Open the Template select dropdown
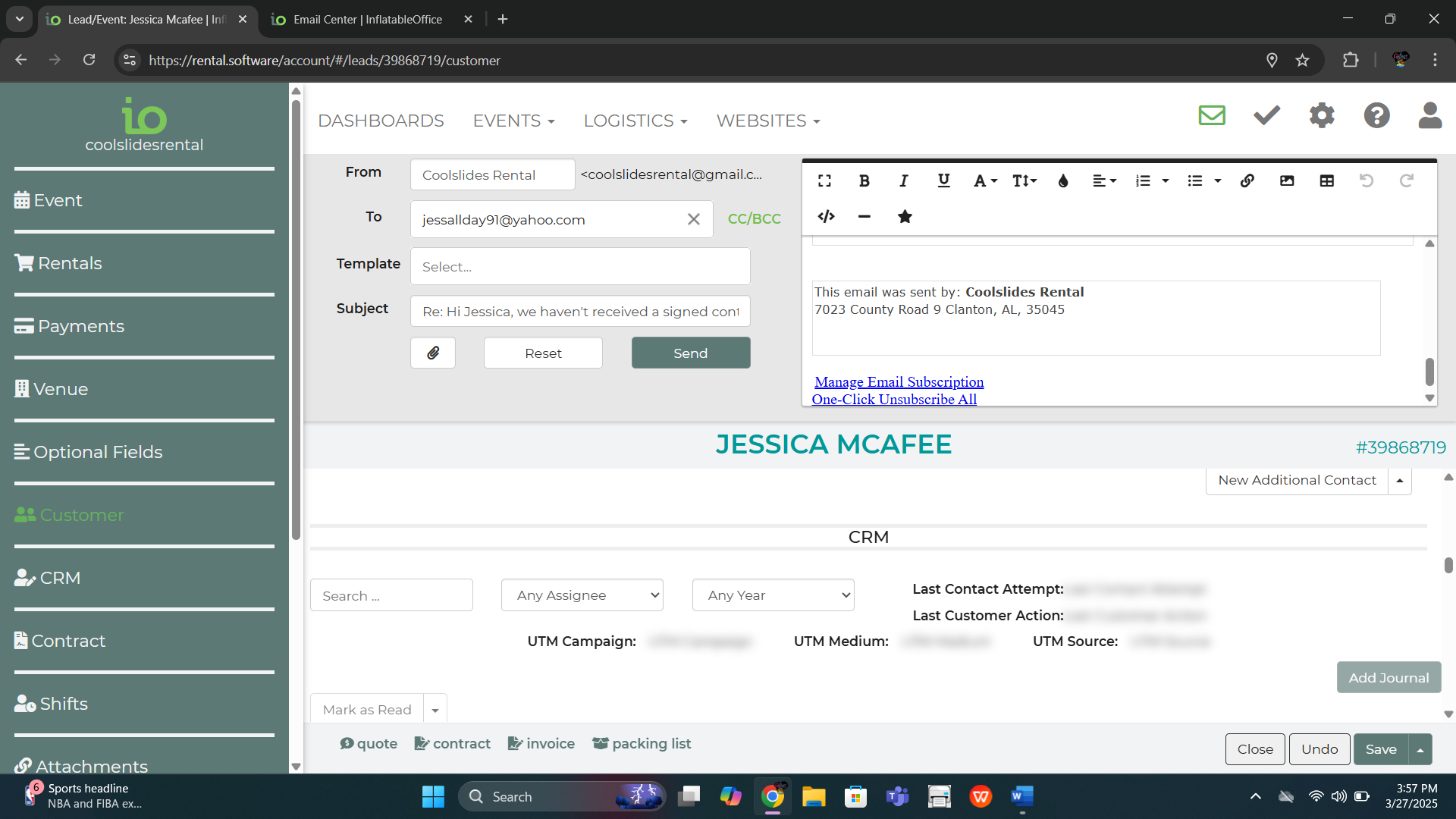This screenshot has width=1456, height=819. (580, 267)
